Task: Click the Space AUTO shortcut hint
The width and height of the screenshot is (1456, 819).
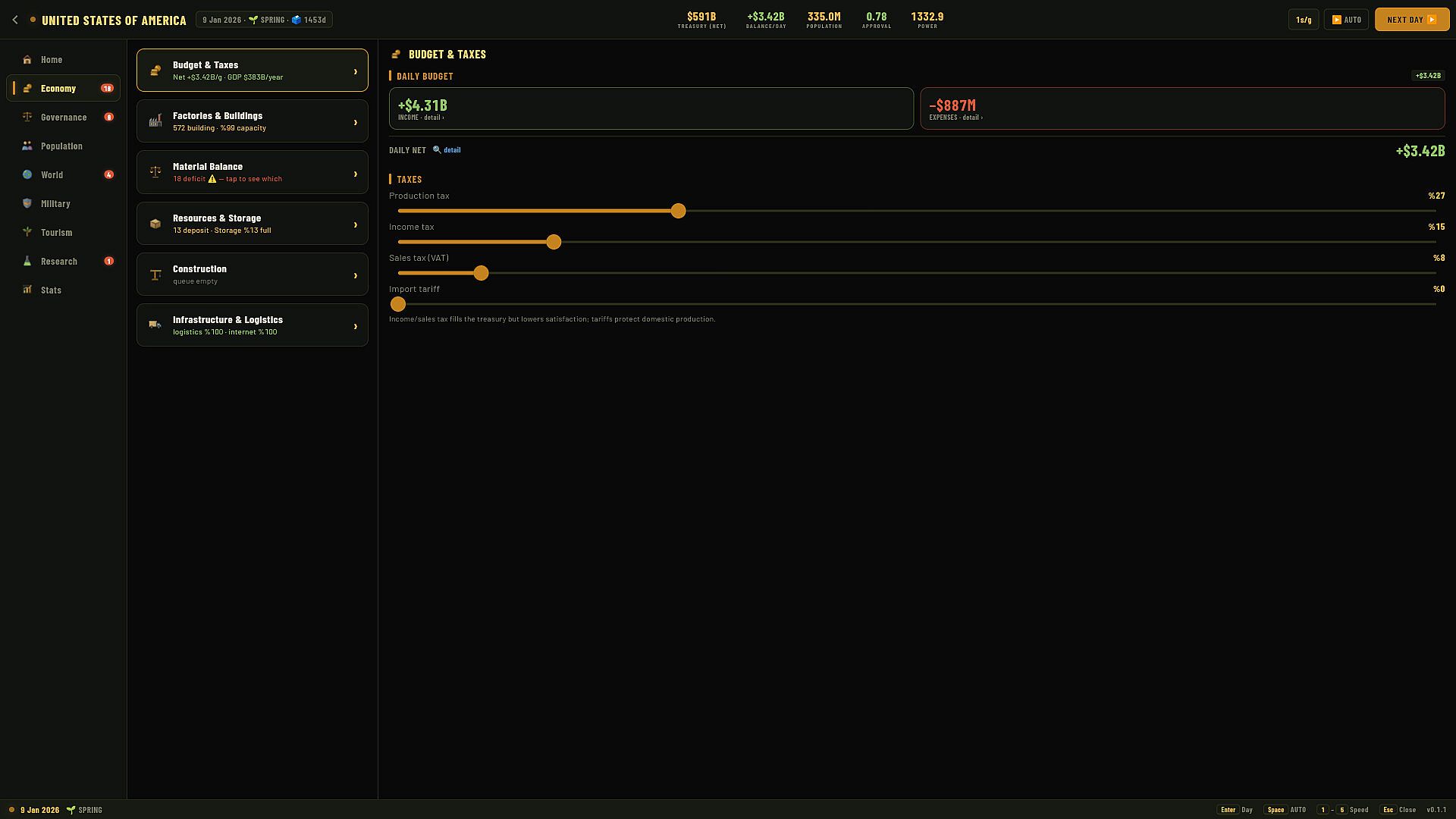Action: [x=1285, y=810]
